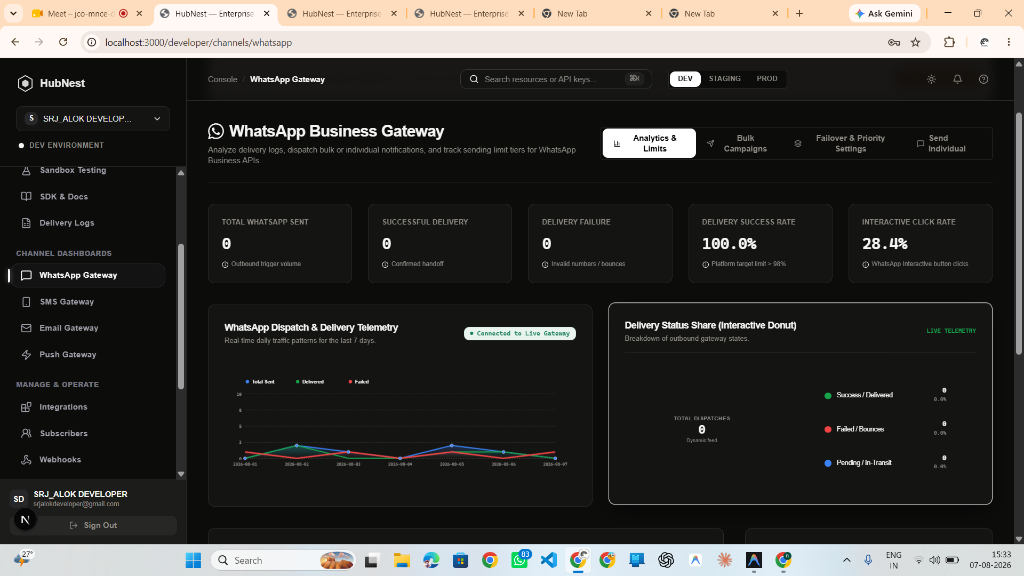Click the Connected to Live Gateway badge
Viewport: 1024px width, 576px height.
click(x=520, y=333)
